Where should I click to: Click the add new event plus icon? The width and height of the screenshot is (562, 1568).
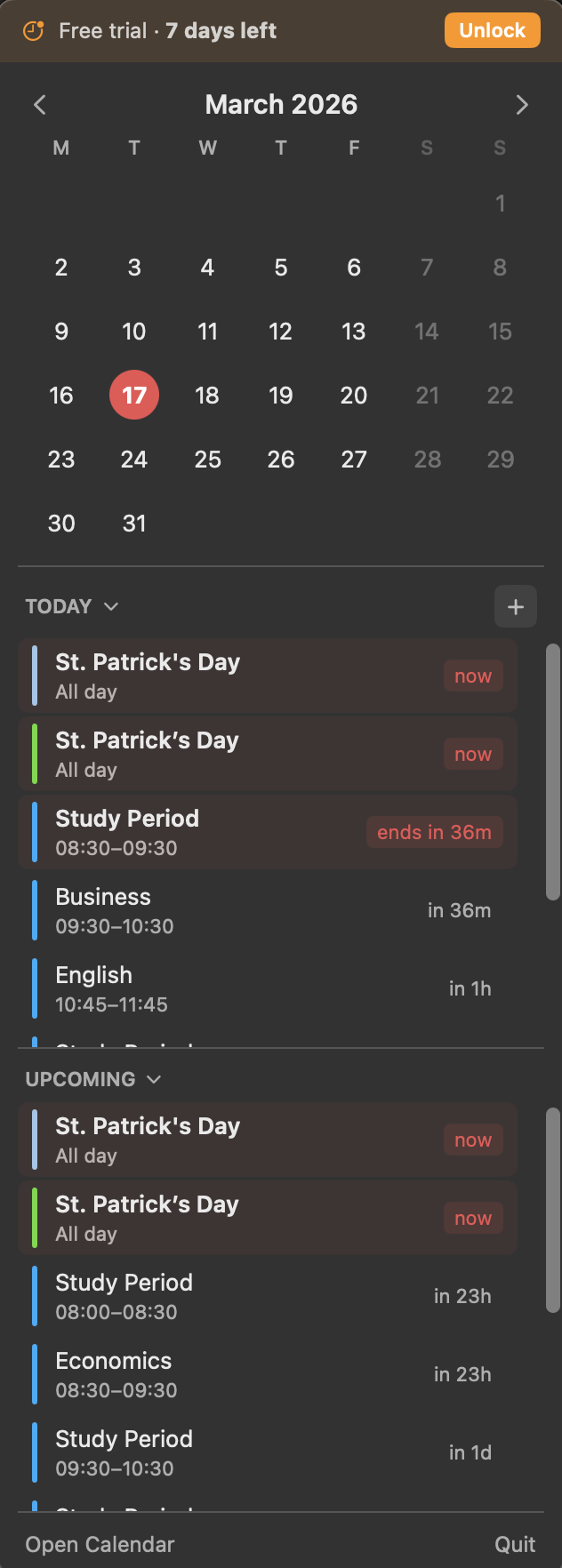tap(516, 606)
